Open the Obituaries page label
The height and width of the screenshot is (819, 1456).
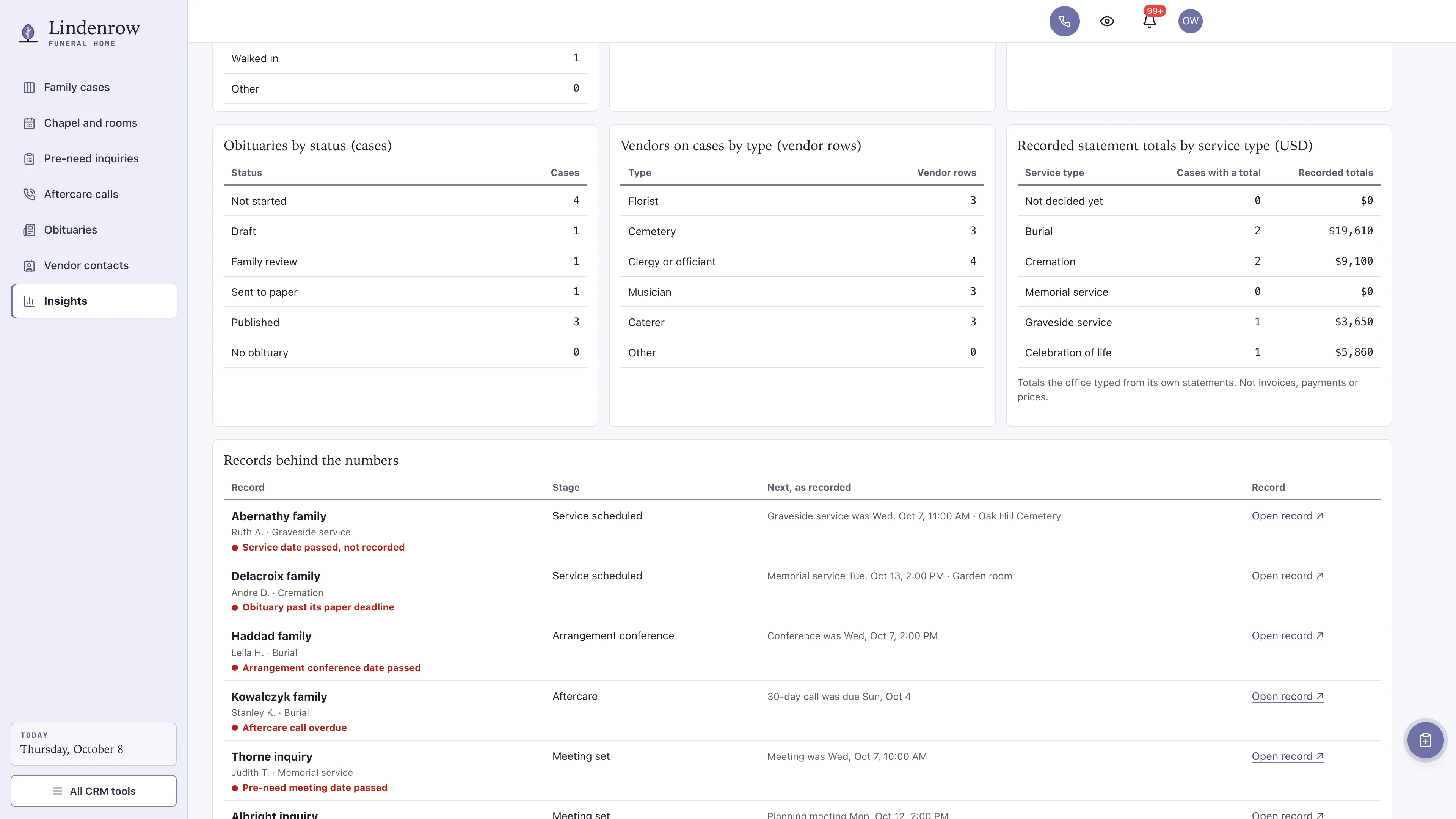pyautogui.click(x=71, y=230)
